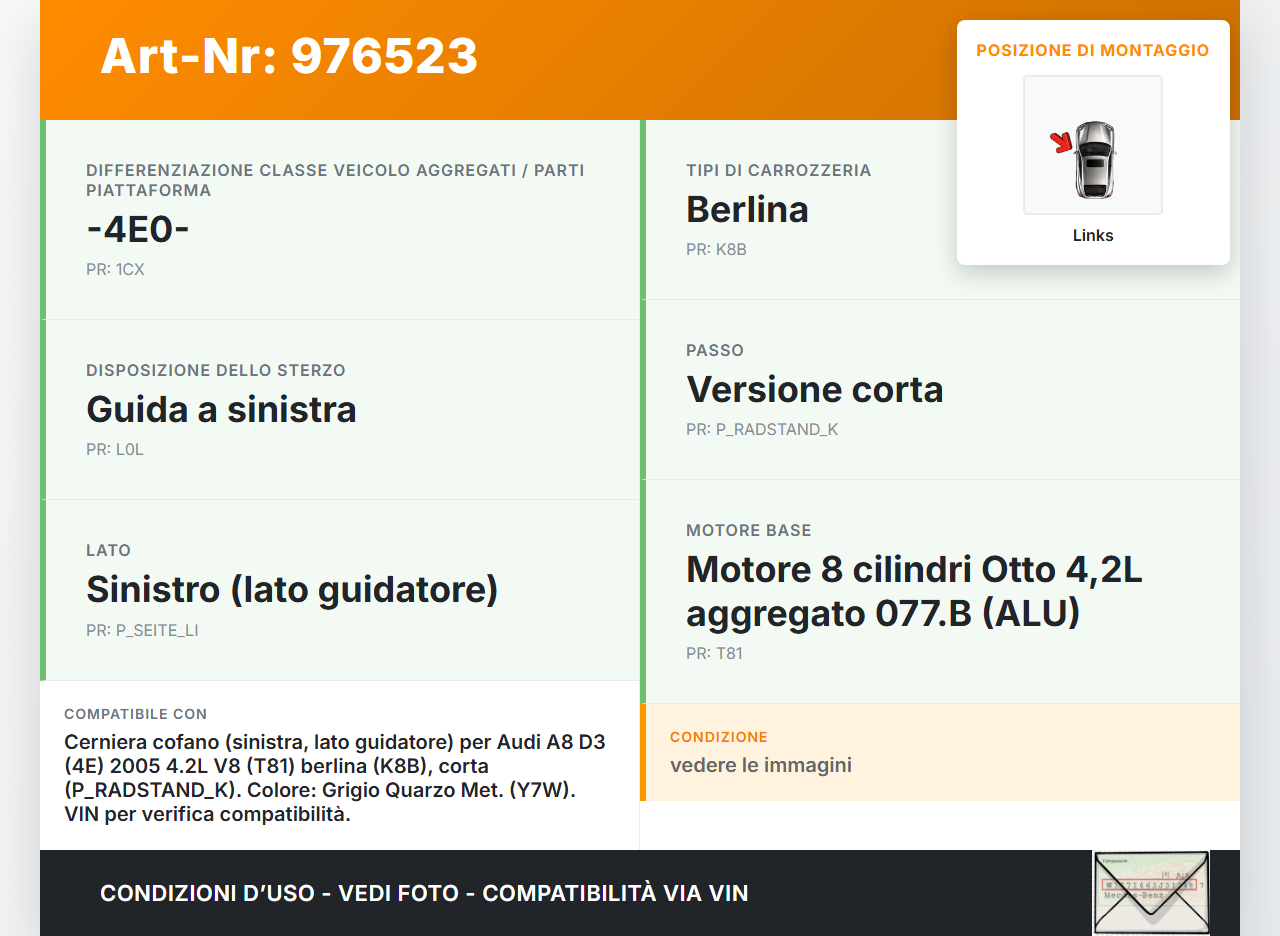Click the LATO label

click(108, 550)
